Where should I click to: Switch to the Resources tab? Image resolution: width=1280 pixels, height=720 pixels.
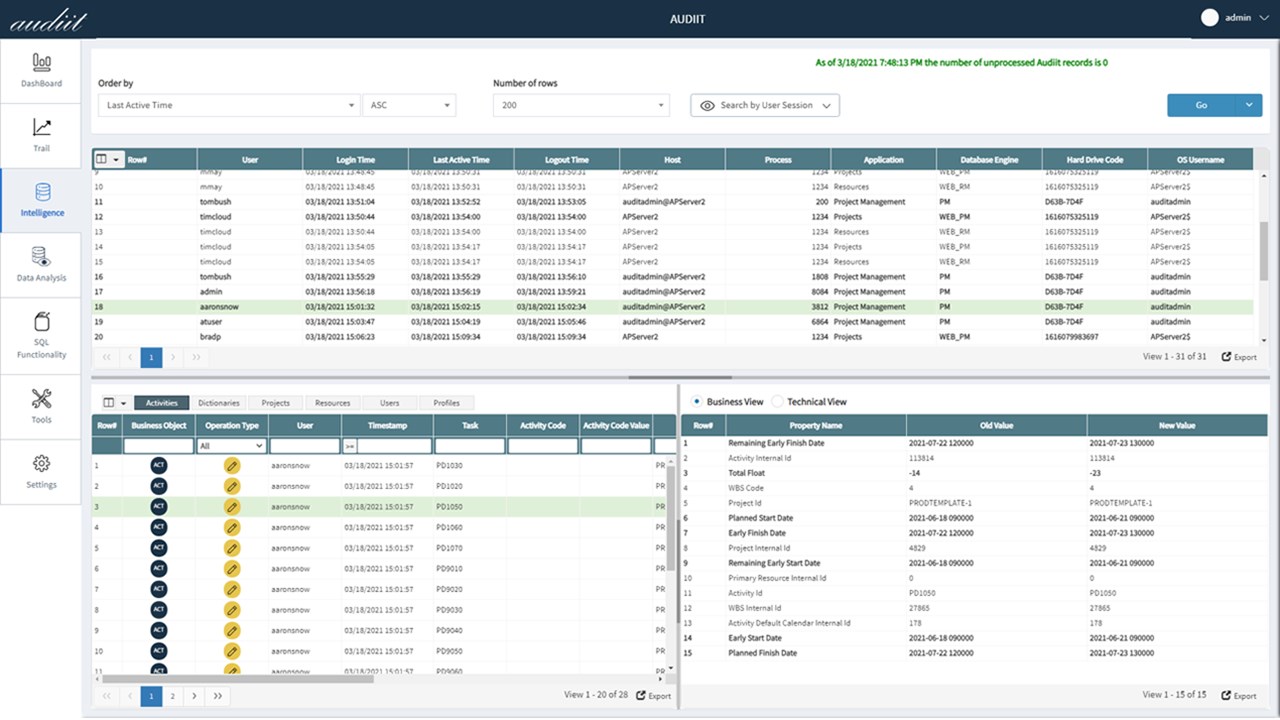[332, 403]
